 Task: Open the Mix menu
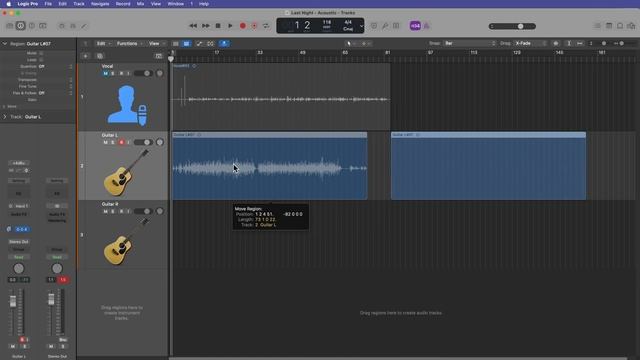(140, 4)
